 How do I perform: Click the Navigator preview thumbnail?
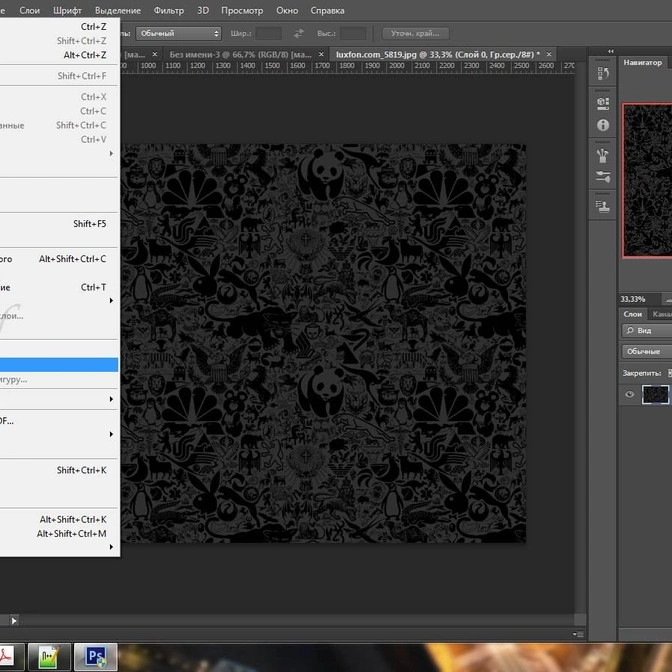pos(647,180)
